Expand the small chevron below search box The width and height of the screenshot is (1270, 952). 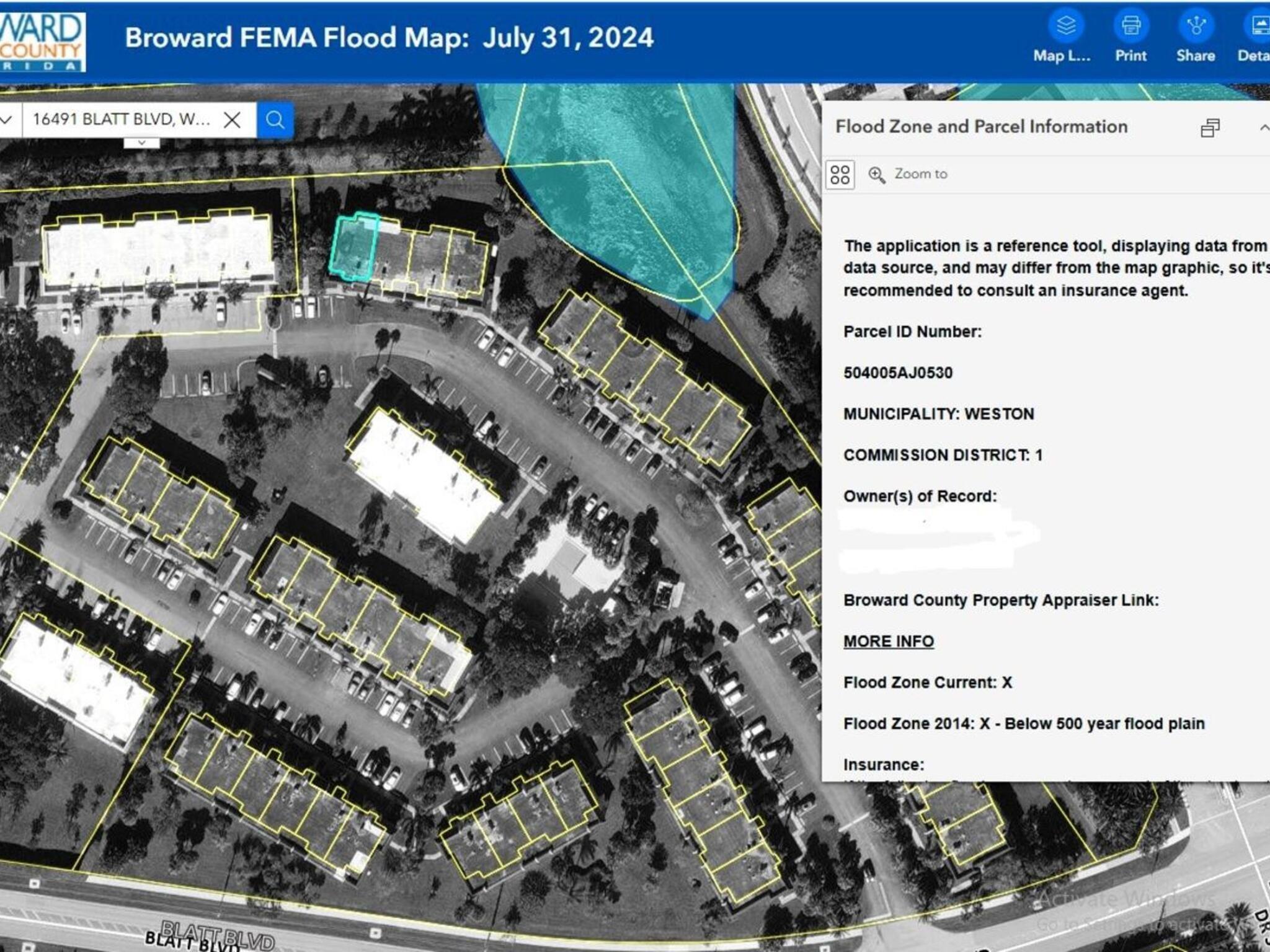(x=142, y=143)
